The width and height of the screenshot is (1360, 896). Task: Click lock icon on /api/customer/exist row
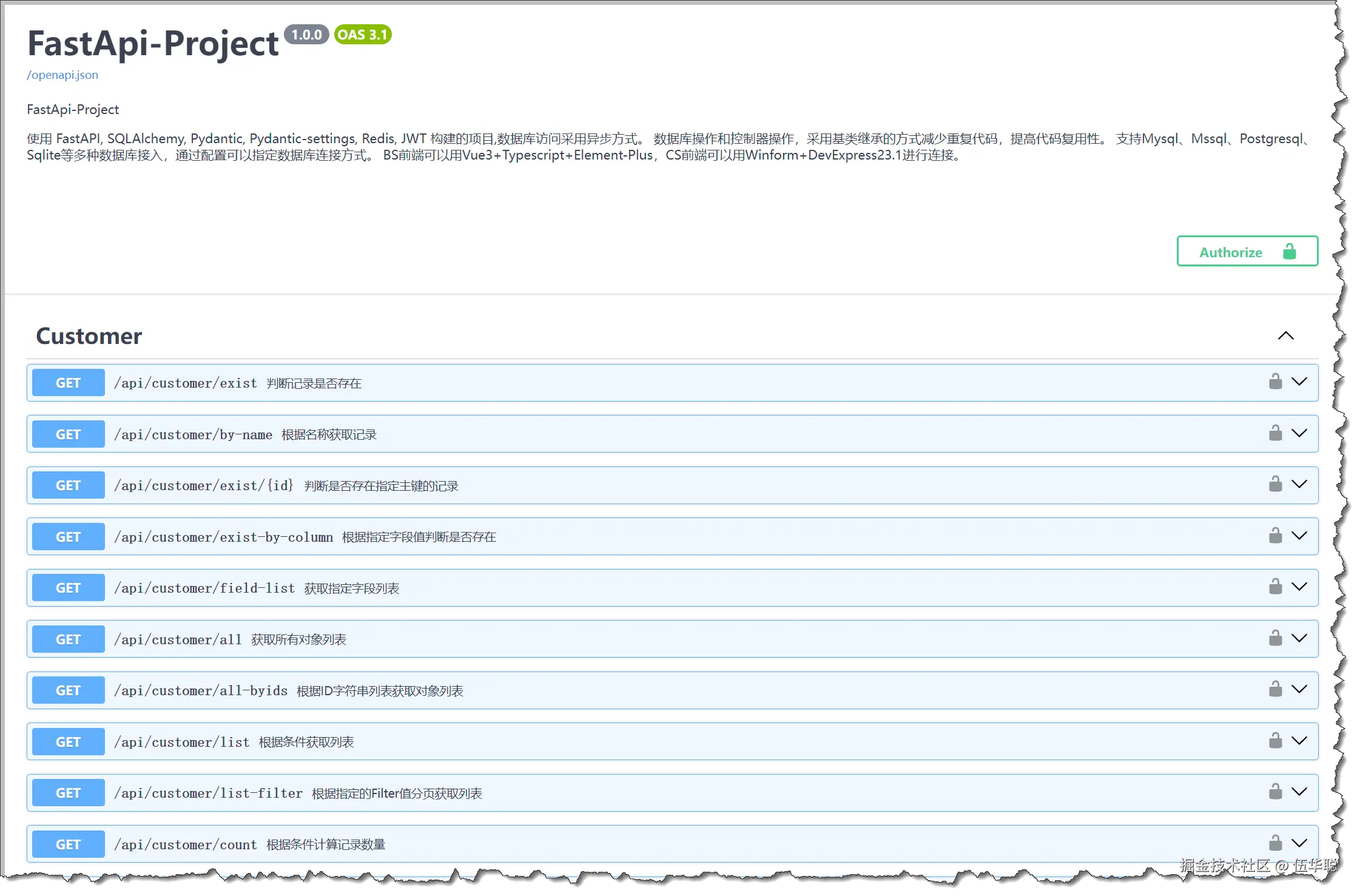(x=1275, y=382)
